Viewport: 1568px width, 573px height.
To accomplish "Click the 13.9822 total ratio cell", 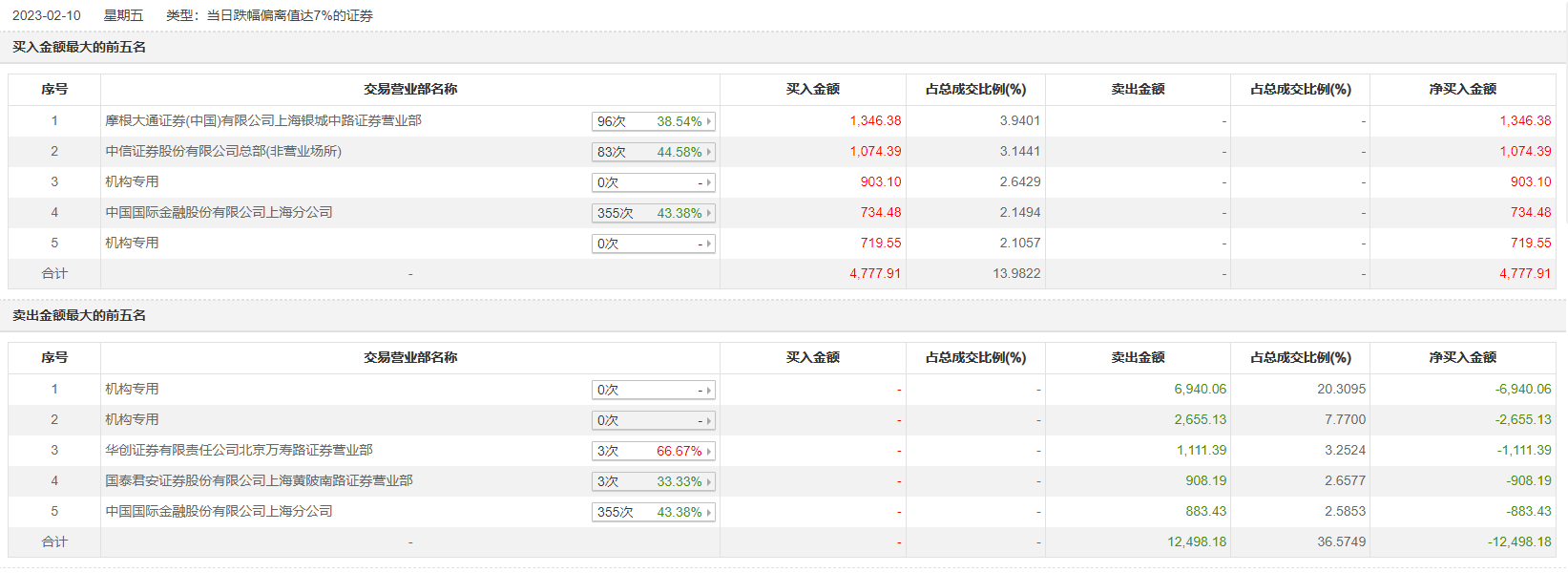I will click(1016, 274).
